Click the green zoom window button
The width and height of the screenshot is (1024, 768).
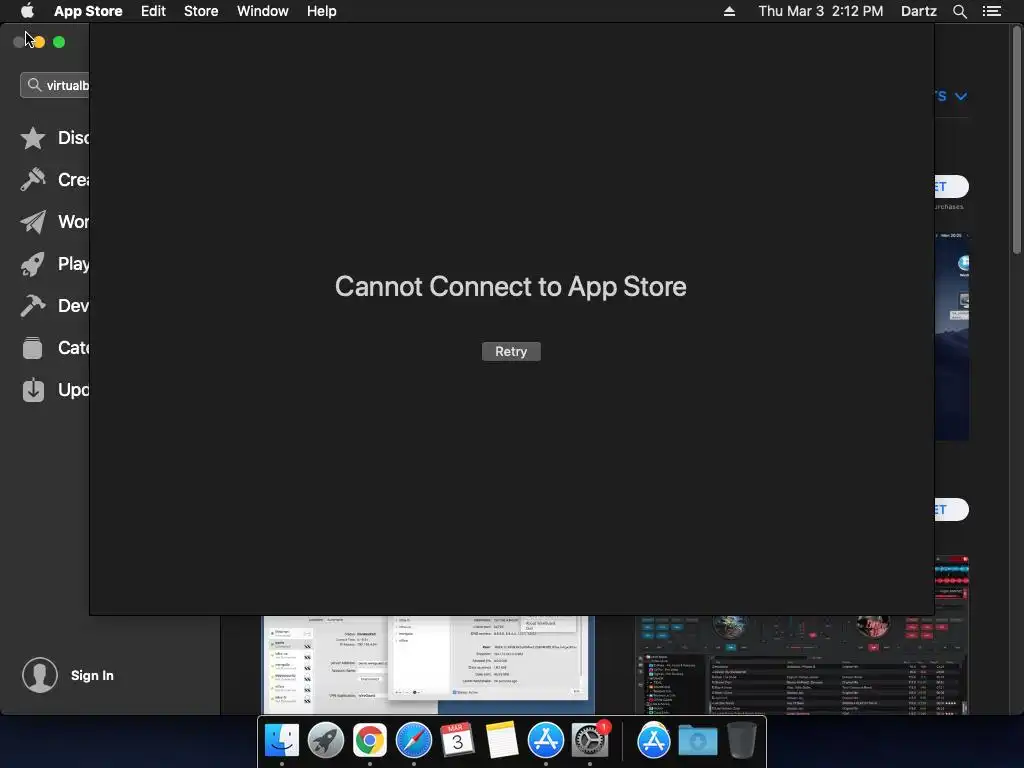point(59,42)
